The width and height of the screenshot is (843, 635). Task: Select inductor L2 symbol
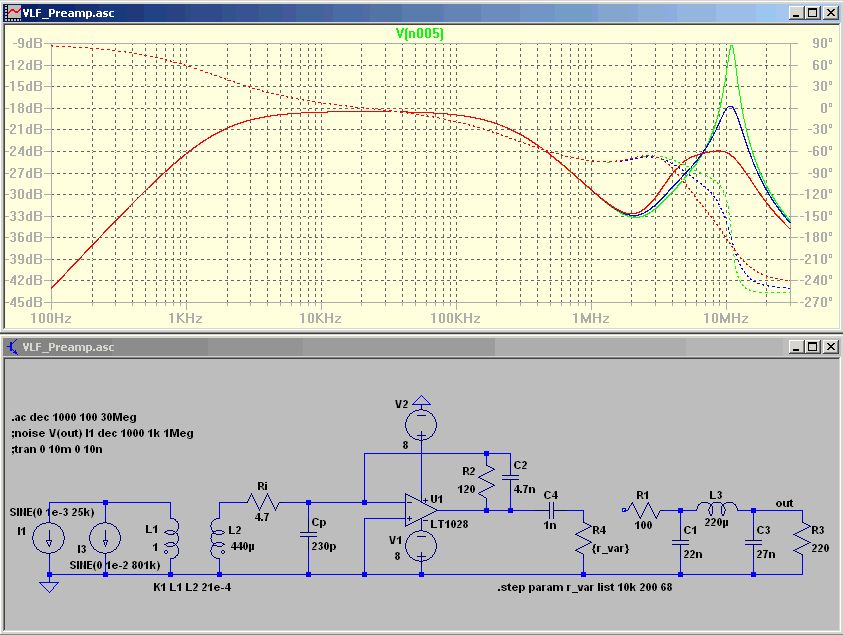coord(218,538)
